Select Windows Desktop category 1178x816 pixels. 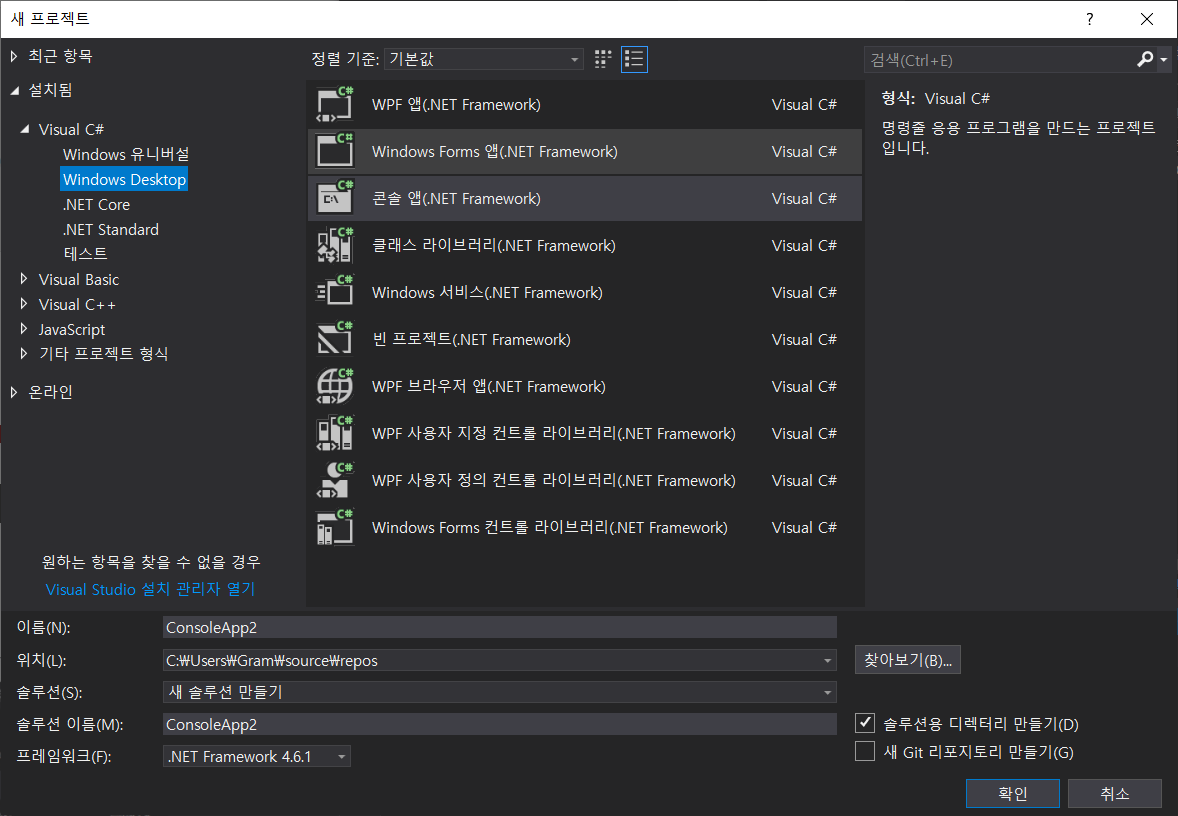pyautogui.click(x=124, y=180)
